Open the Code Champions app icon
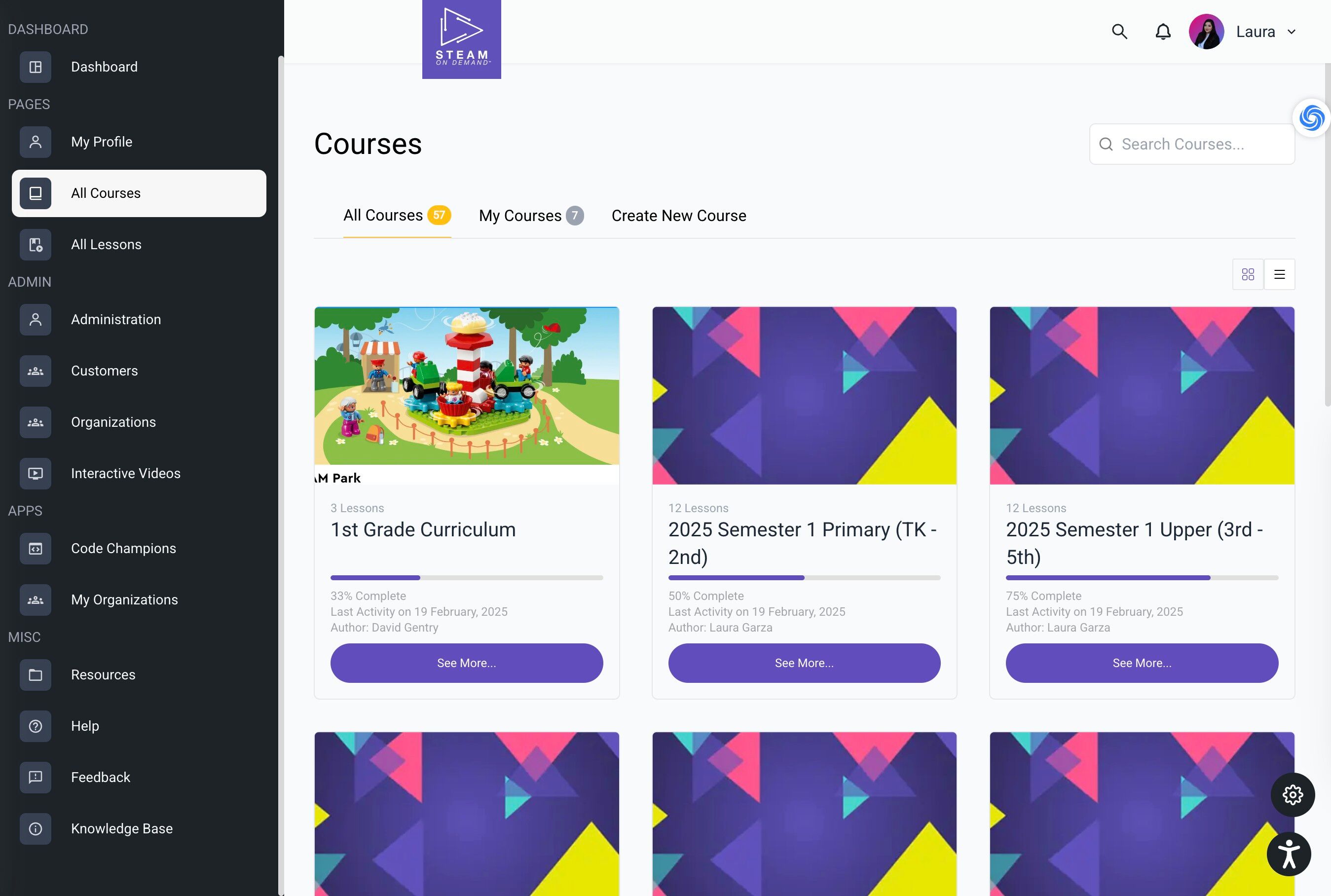 pos(36,548)
